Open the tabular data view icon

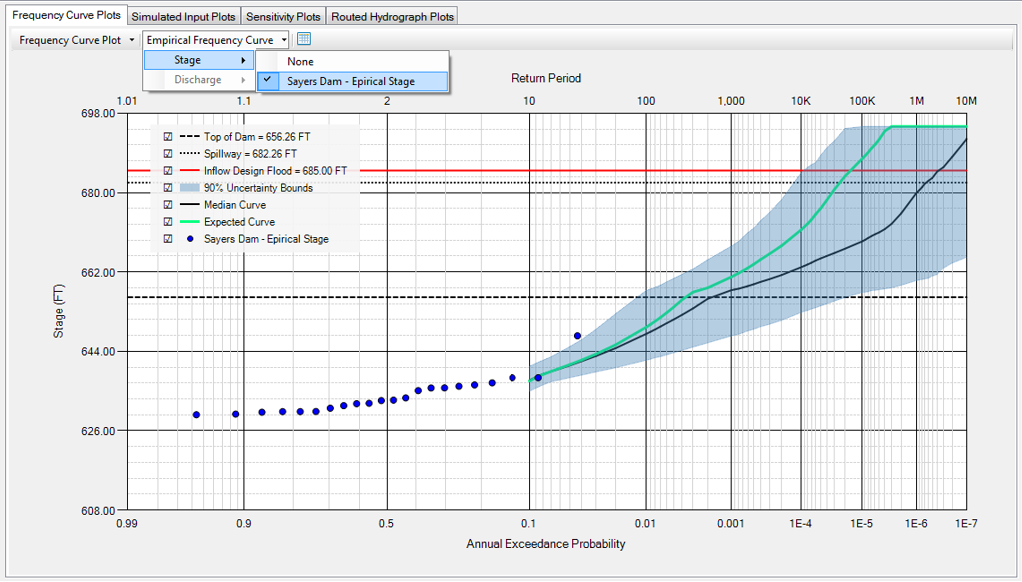[x=303, y=39]
